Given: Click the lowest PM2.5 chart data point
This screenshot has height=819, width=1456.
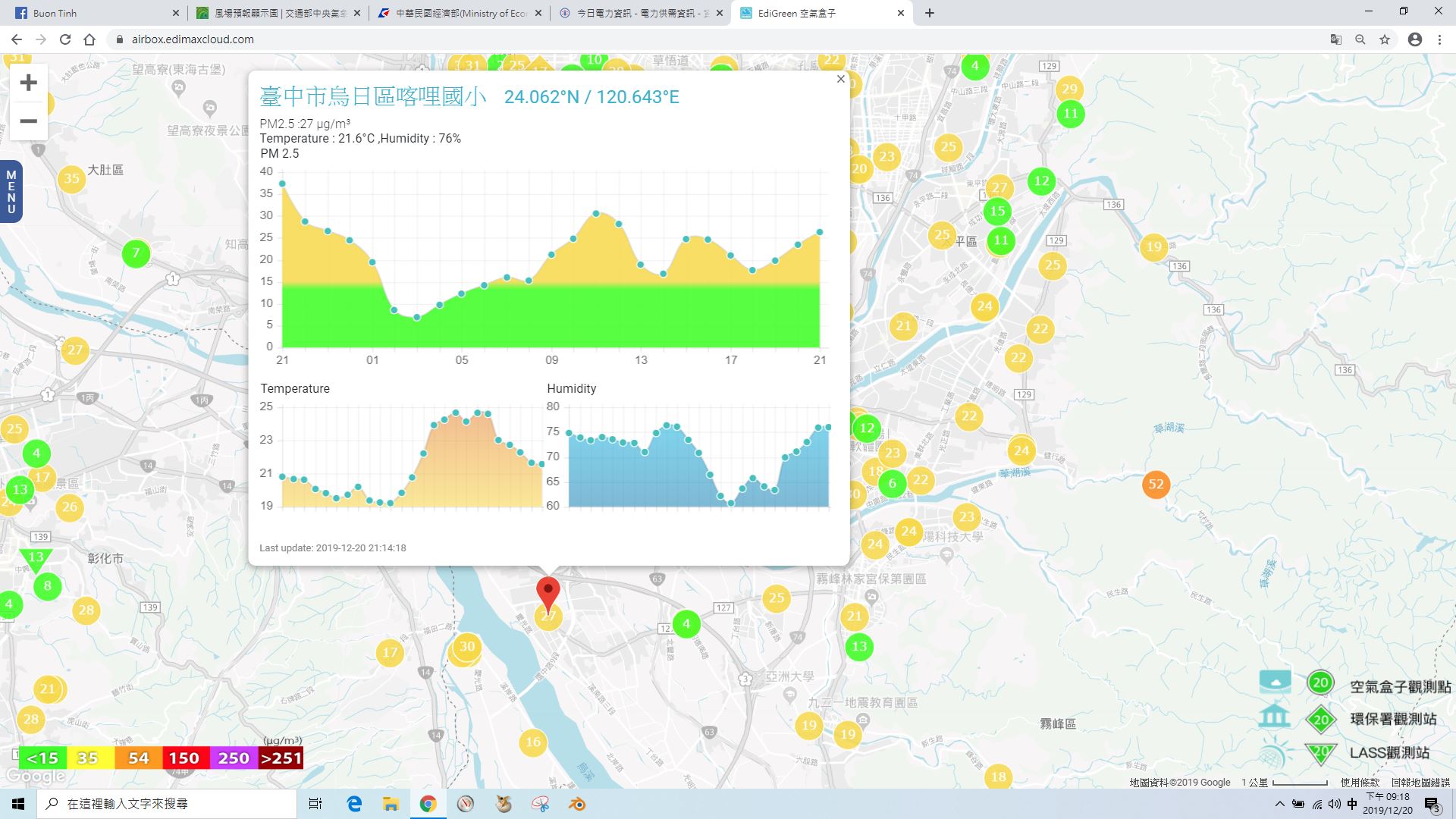Looking at the screenshot, I should click(x=416, y=317).
